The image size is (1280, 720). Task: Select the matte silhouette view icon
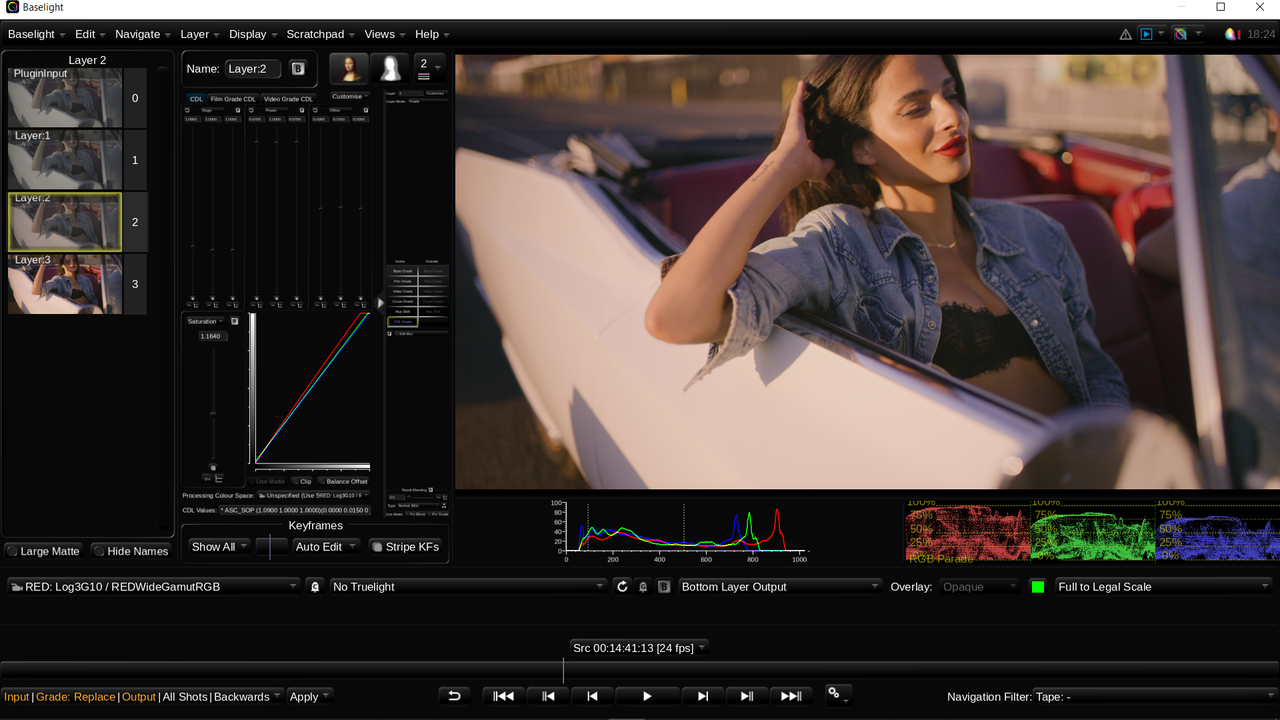[x=390, y=69]
